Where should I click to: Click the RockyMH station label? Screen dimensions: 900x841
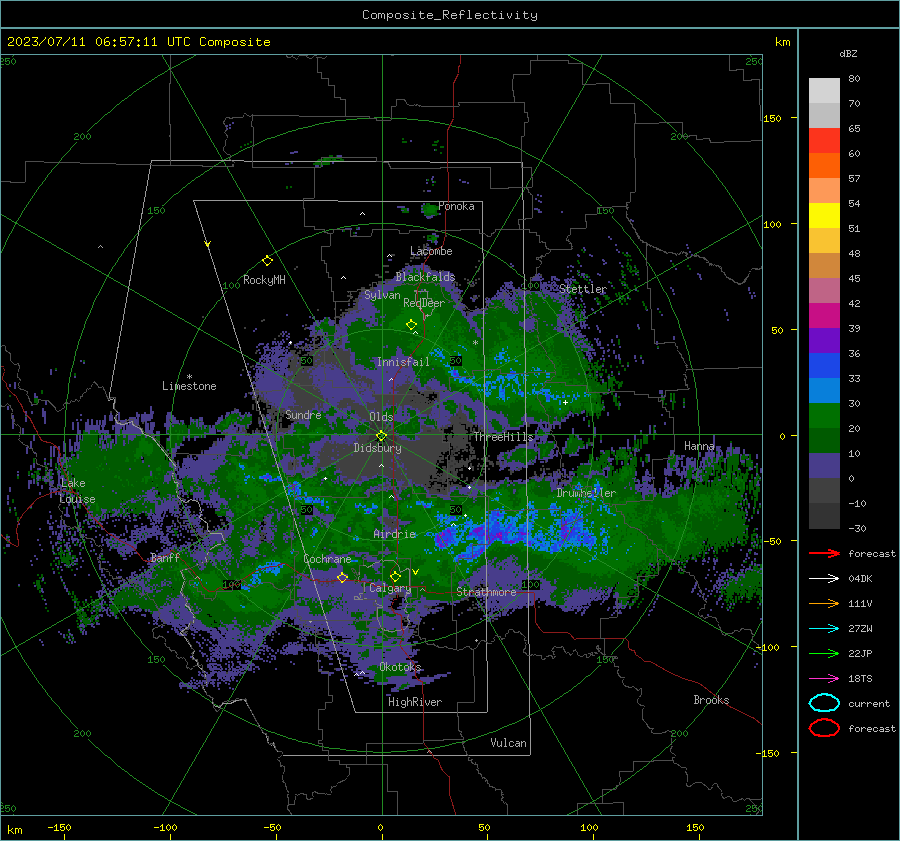[x=264, y=280]
